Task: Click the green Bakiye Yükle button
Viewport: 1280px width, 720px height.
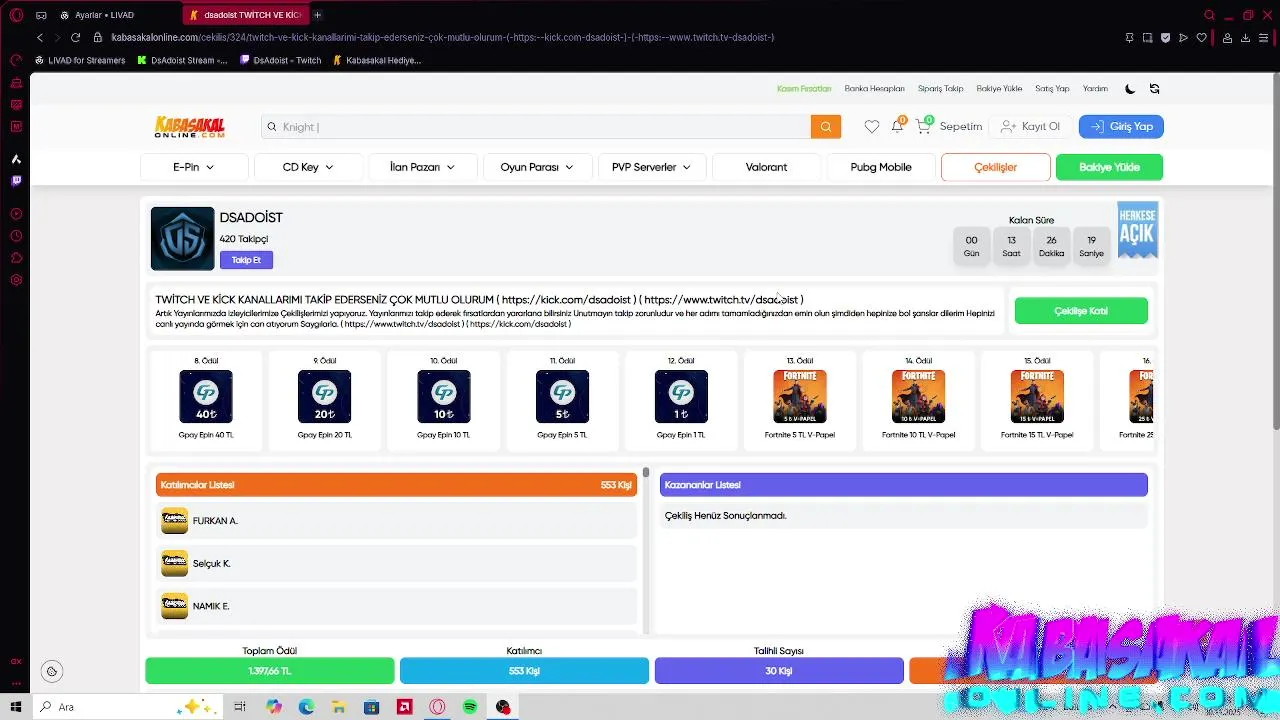Action: [x=1109, y=167]
